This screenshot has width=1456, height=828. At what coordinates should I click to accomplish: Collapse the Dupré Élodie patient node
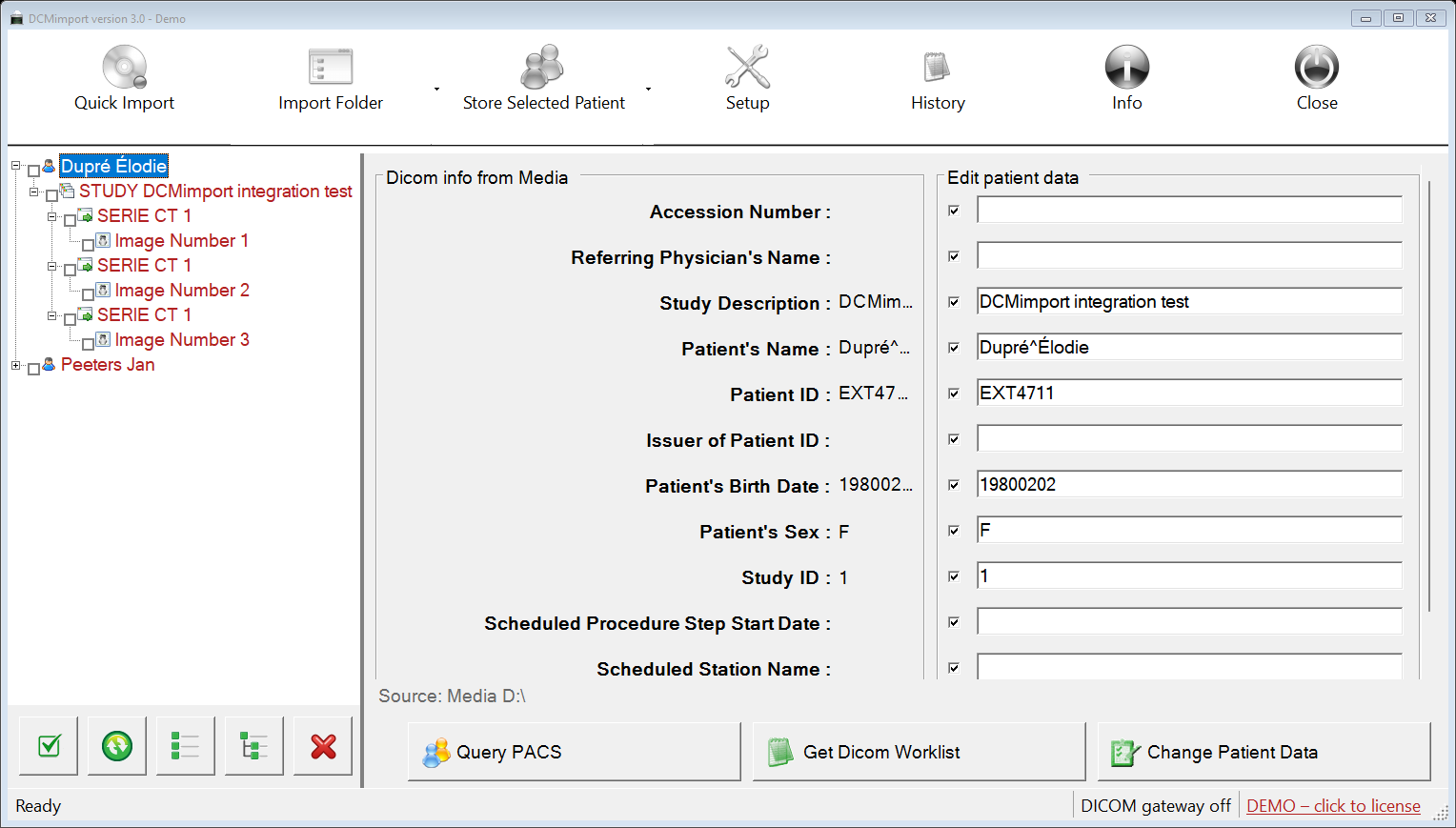coord(16,166)
